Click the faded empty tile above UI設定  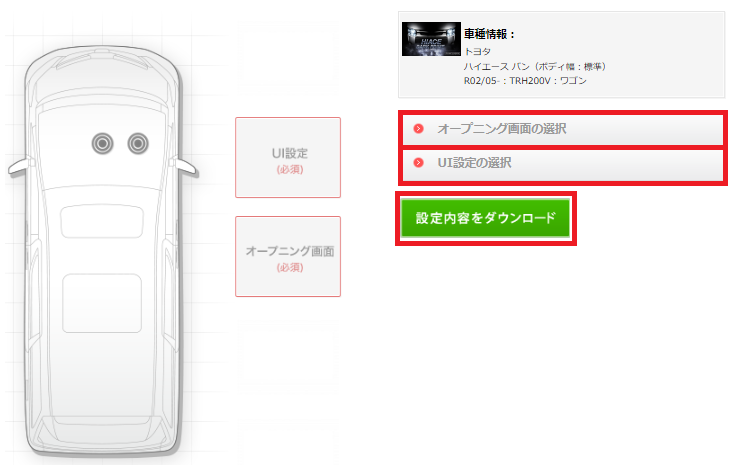tap(288, 58)
